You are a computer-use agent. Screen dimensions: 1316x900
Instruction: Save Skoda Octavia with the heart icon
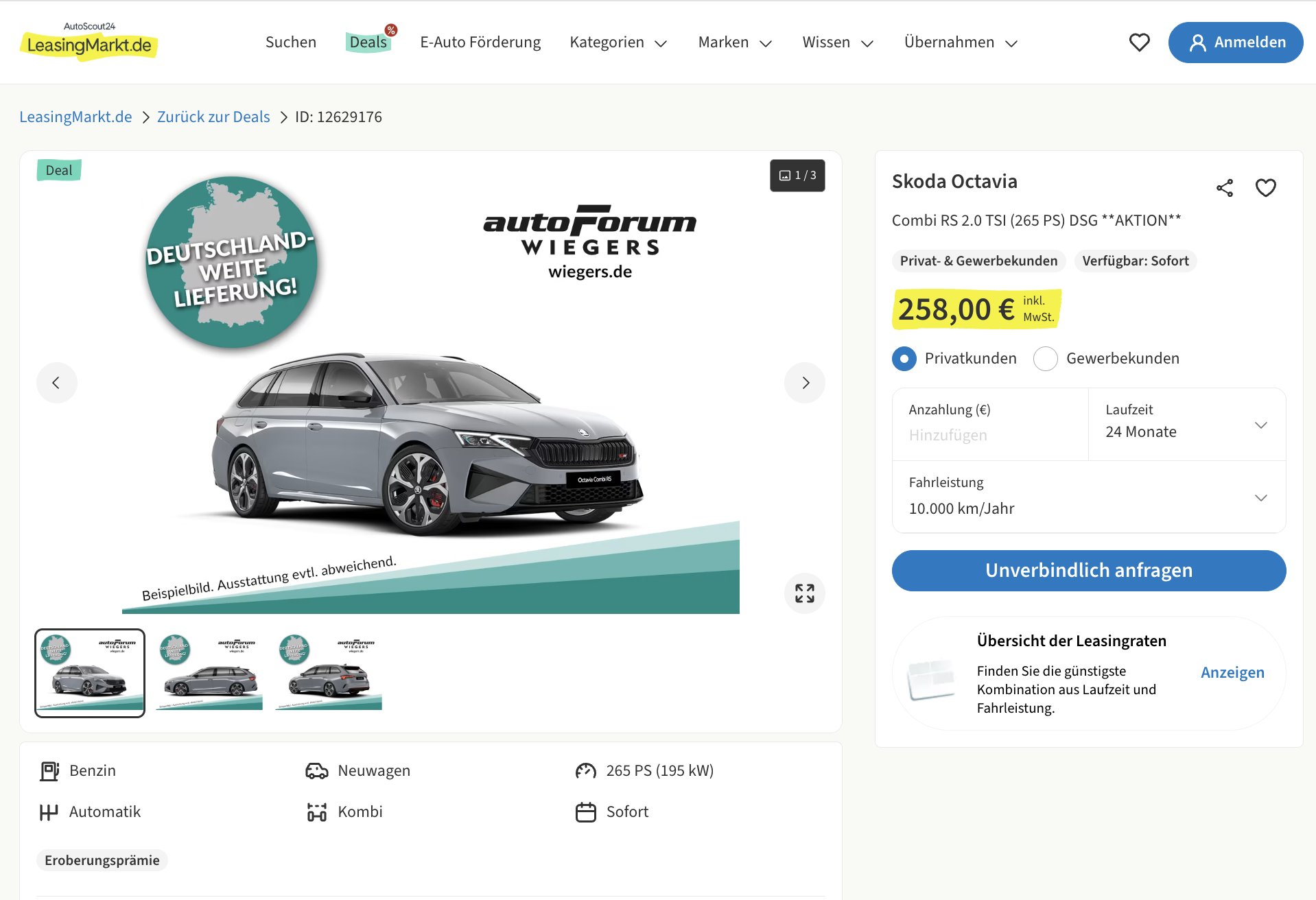click(1265, 188)
